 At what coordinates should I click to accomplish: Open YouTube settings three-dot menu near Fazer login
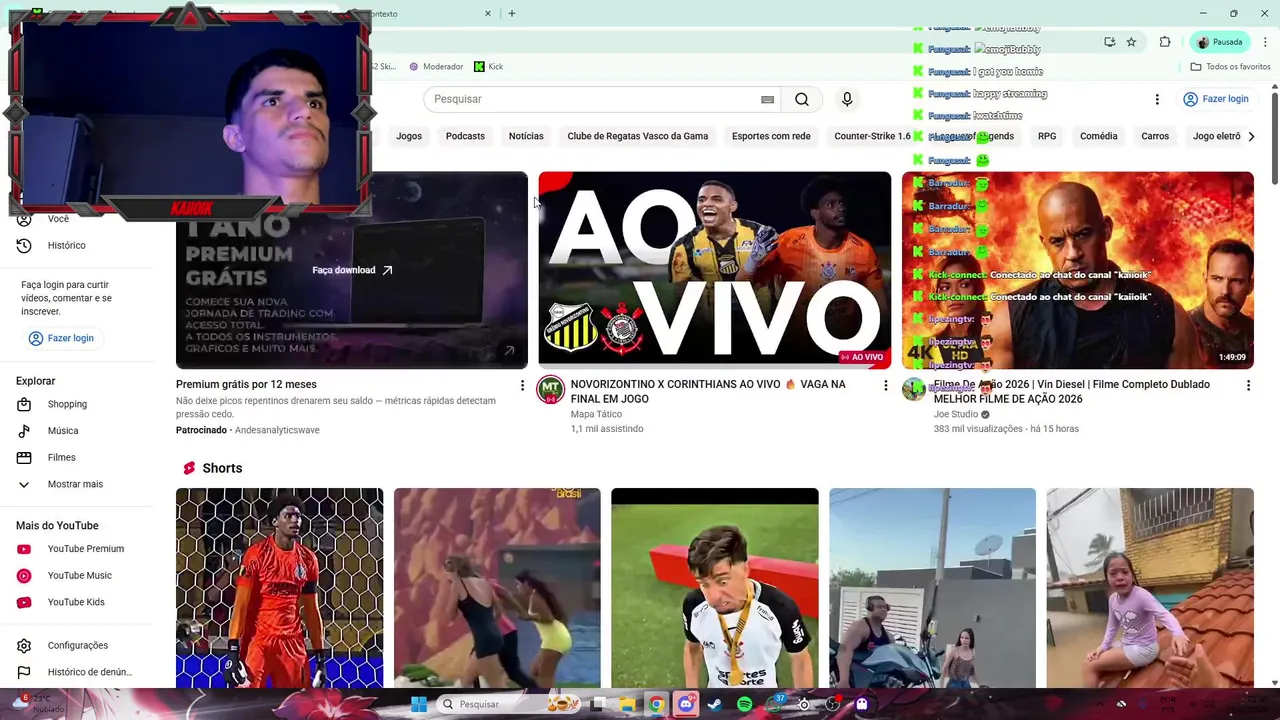tap(1157, 99)
